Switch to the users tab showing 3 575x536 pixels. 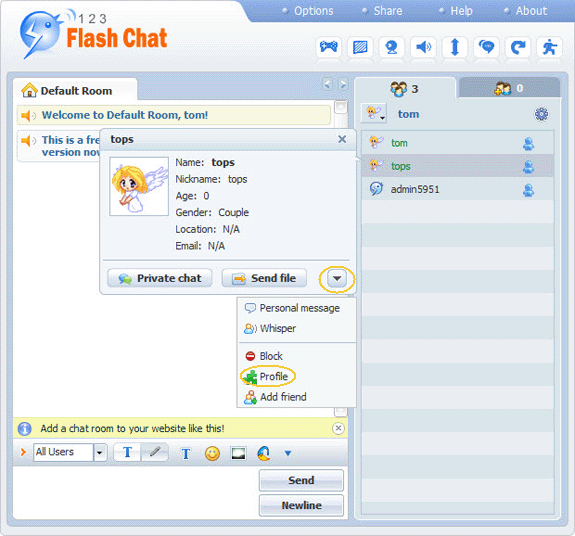[404, 89]
